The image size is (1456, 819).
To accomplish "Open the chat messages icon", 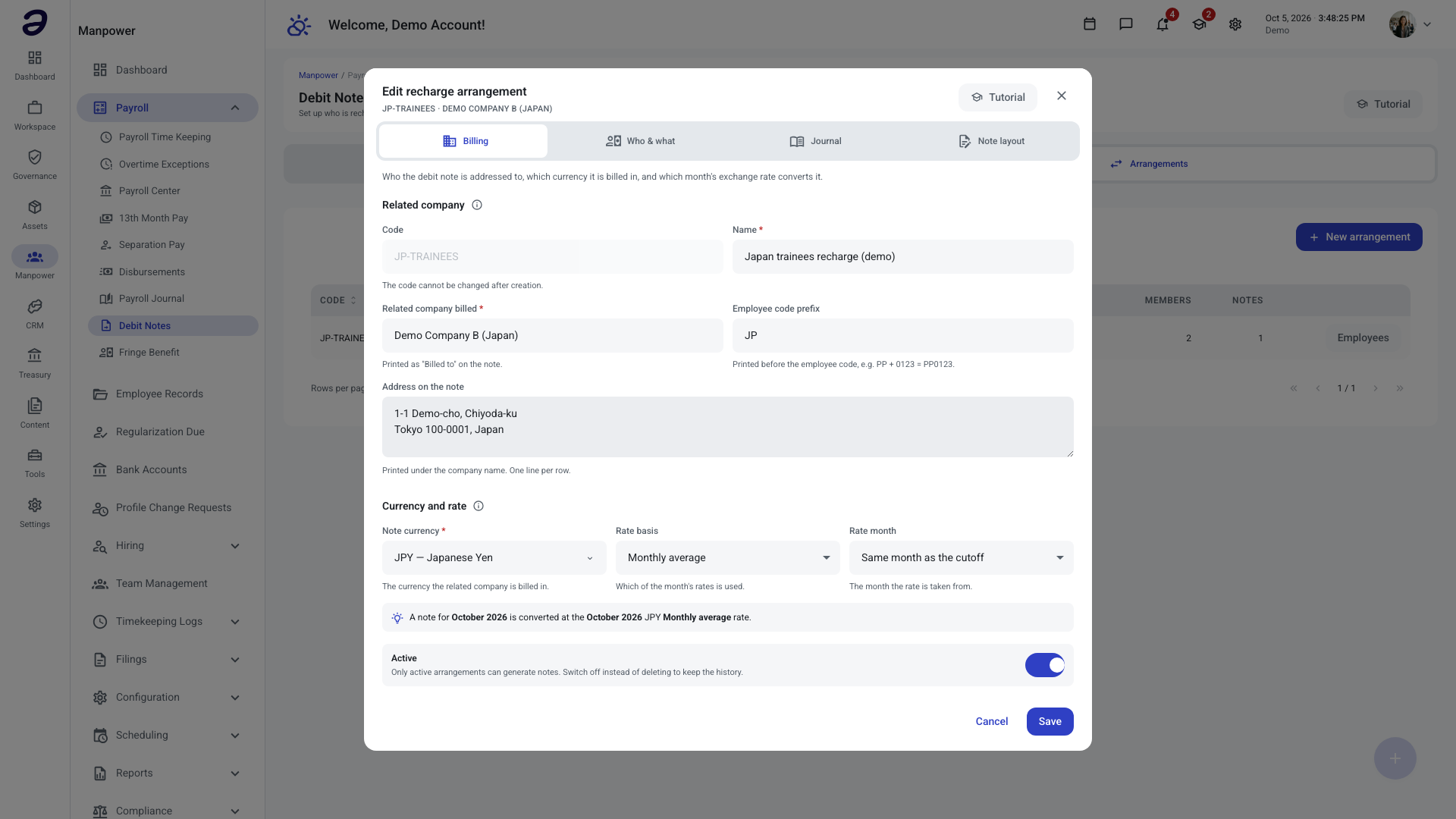I will coord(1126,24).
